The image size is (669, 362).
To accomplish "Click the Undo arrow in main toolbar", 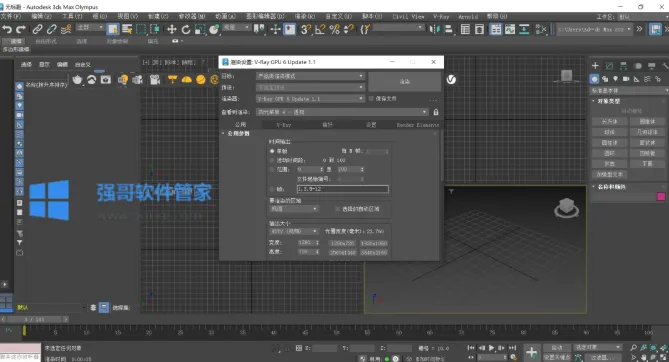I will 6,29.
